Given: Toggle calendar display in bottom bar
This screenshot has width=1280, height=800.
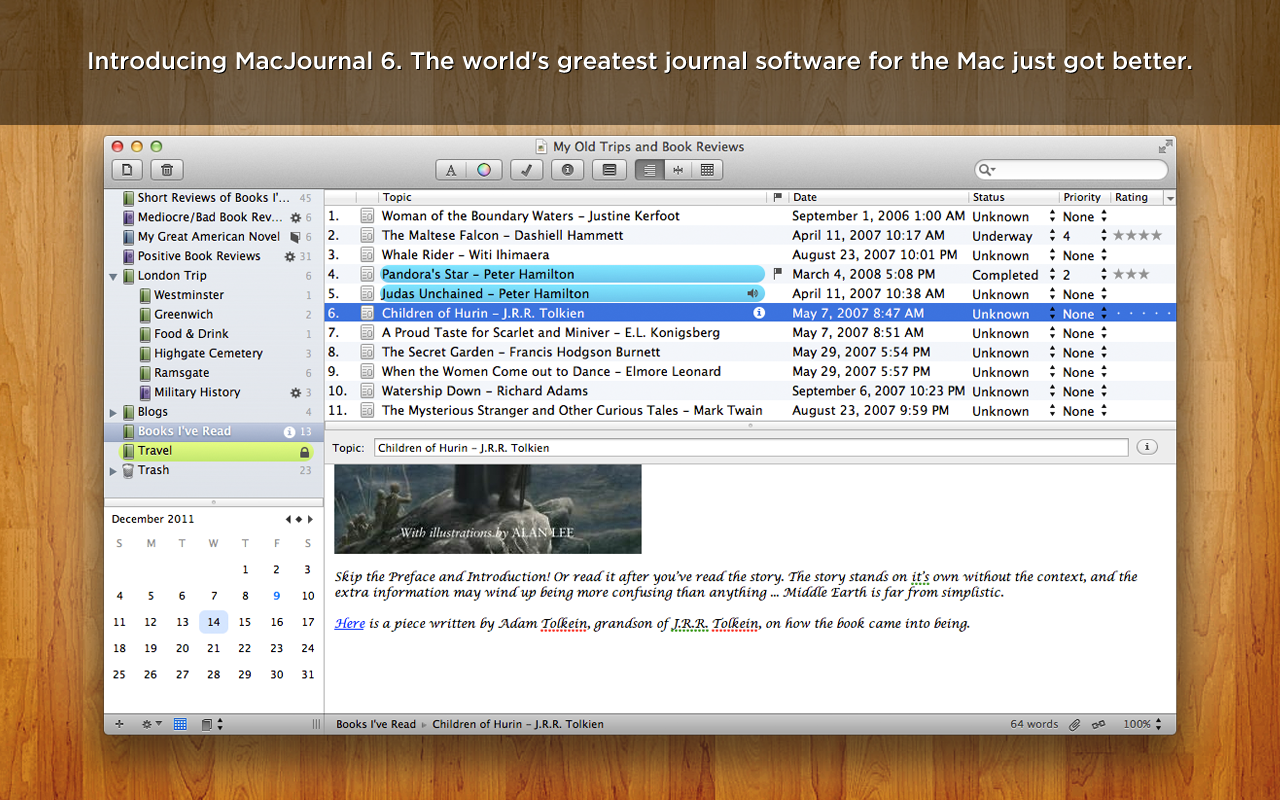Looking at the screenshot, I should (x=180, y=724).
